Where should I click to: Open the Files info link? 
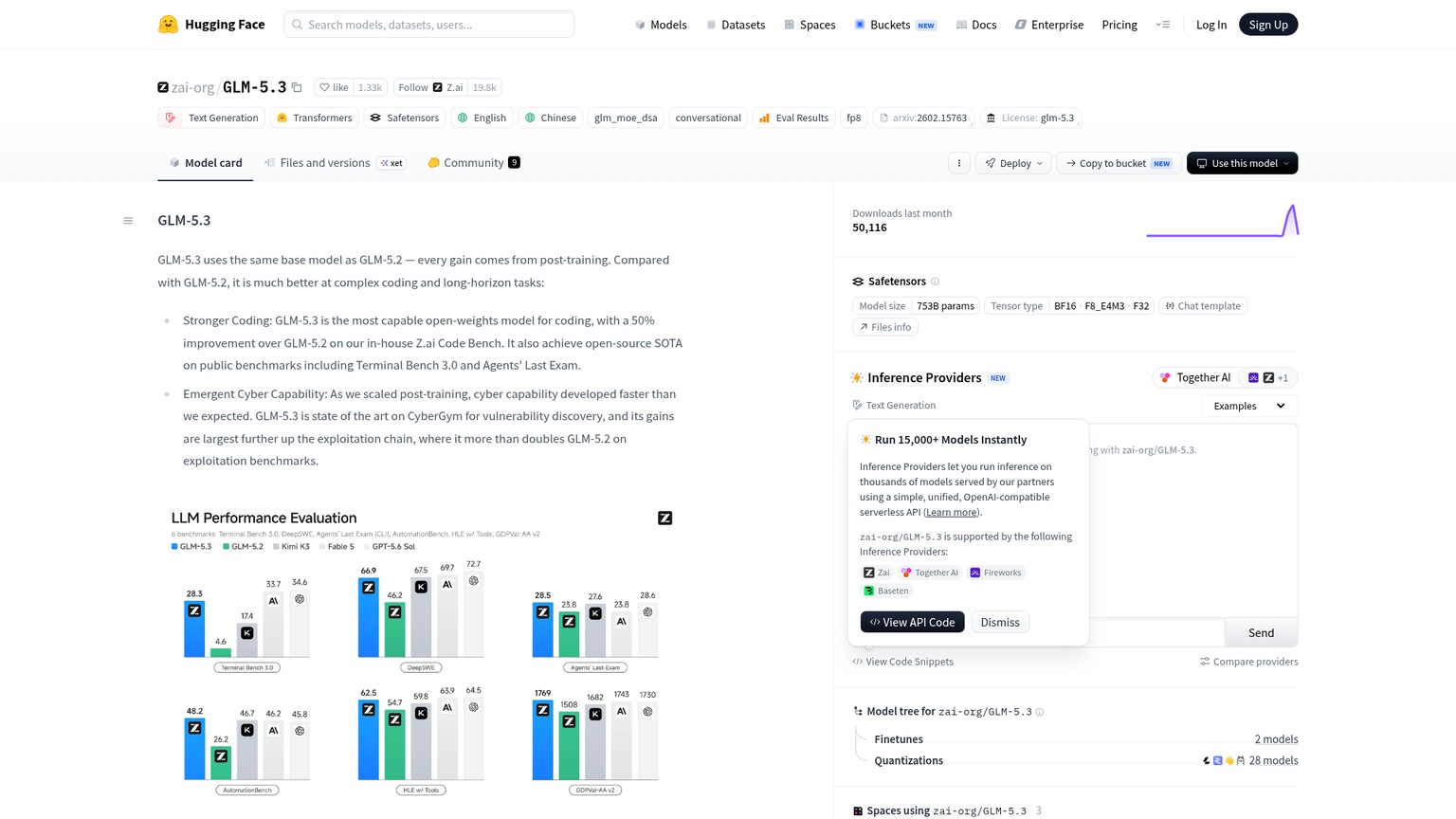click(x=885, y=327)
